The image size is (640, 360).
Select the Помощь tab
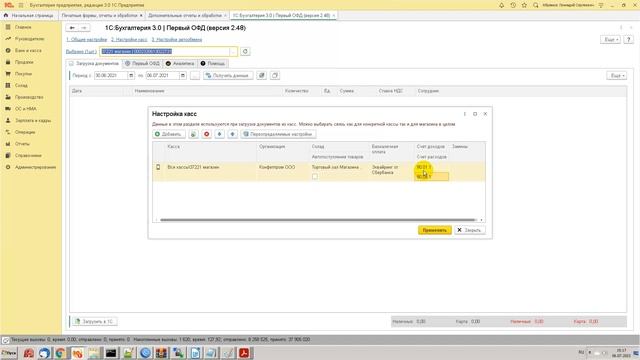point(213,64)
